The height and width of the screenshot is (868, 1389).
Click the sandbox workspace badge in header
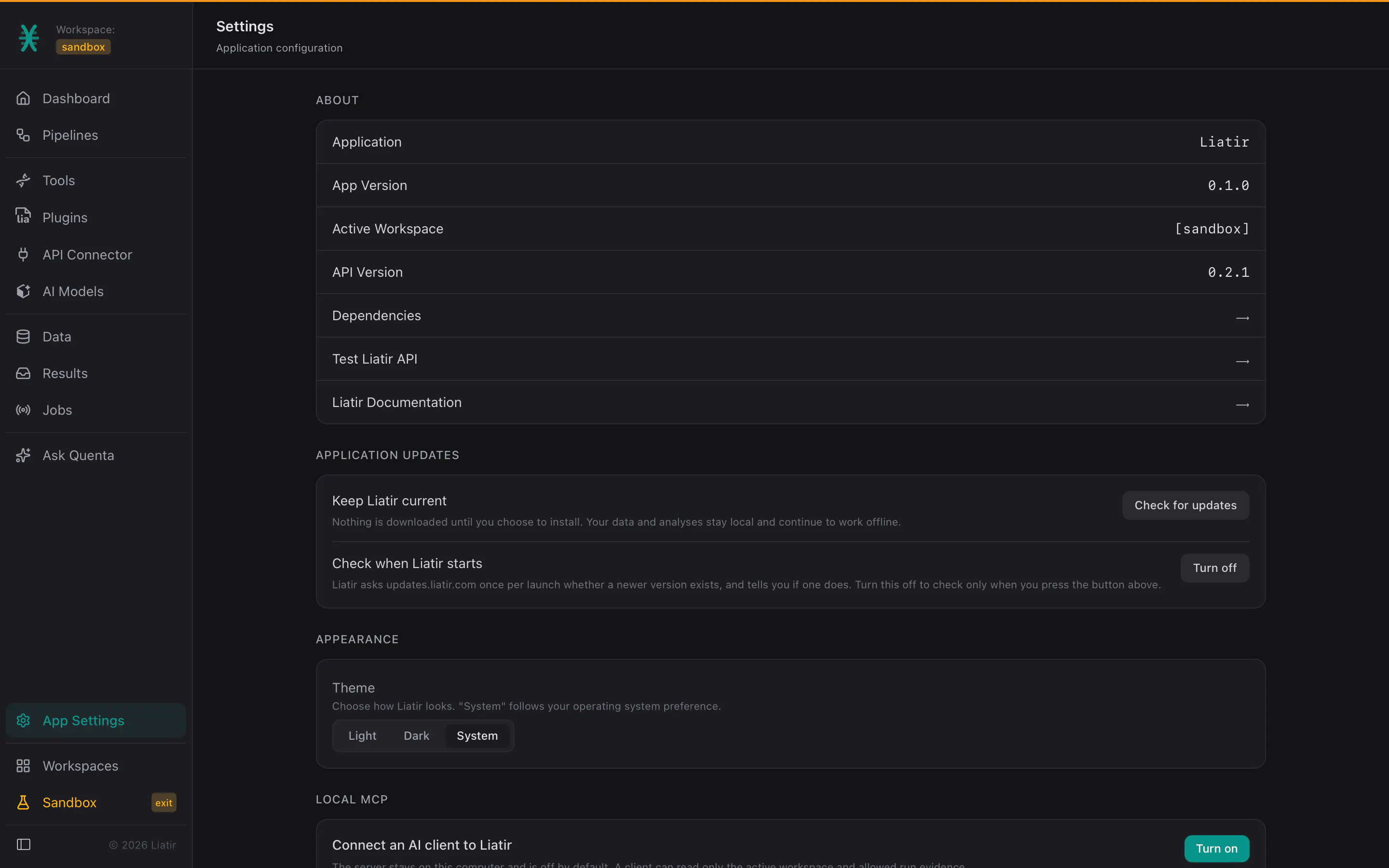83,47
